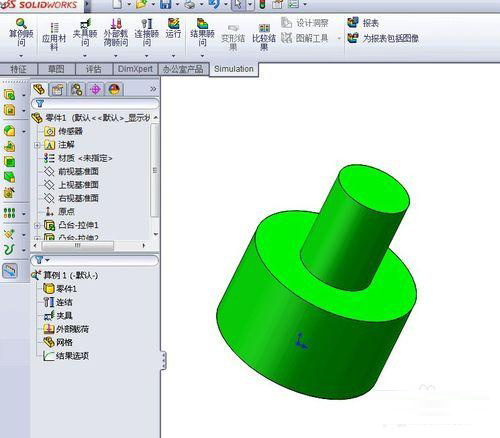Switch to the 特征 (Features) tab
Viewport: 500px width, 438px height.
point(19,69)
